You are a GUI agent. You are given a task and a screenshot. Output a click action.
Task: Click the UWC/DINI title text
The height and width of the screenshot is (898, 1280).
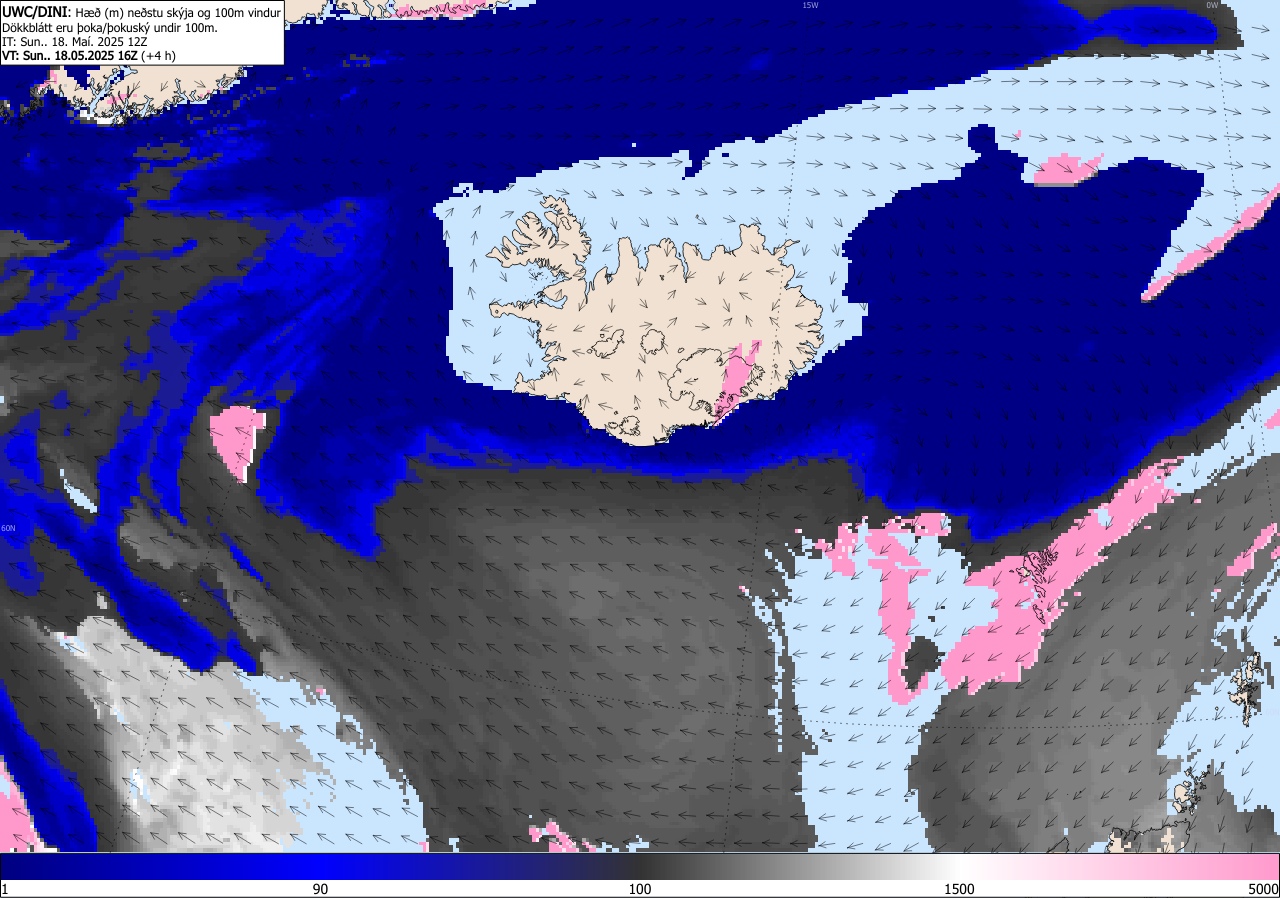pos(36,12)
